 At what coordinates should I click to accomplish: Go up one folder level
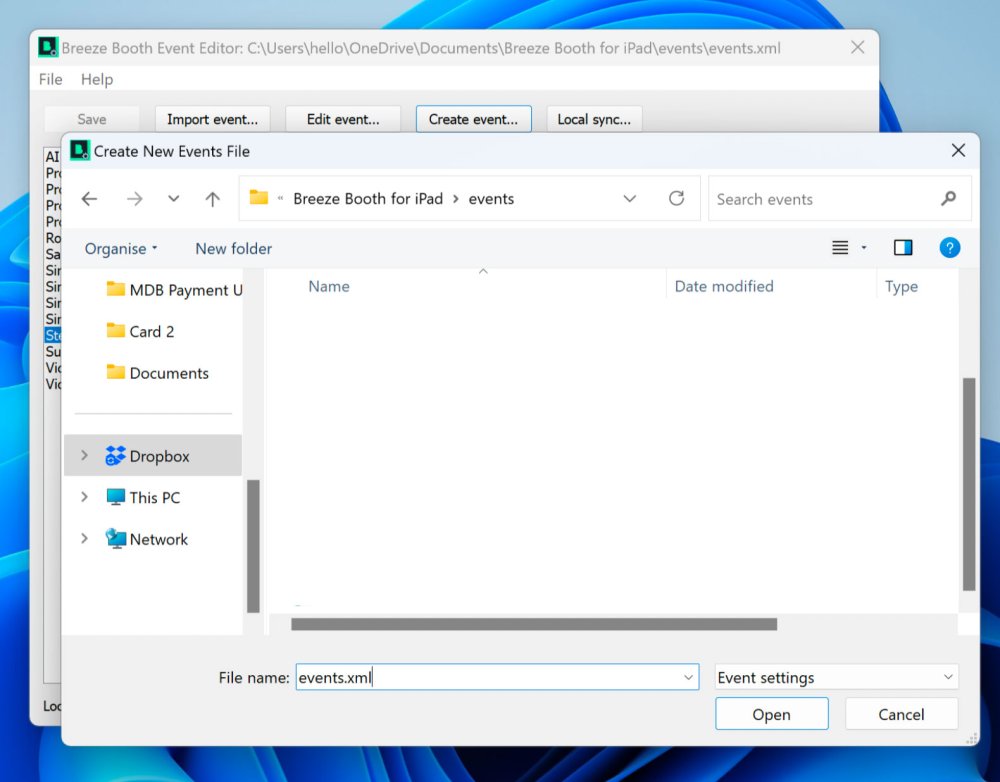[212, 199]
